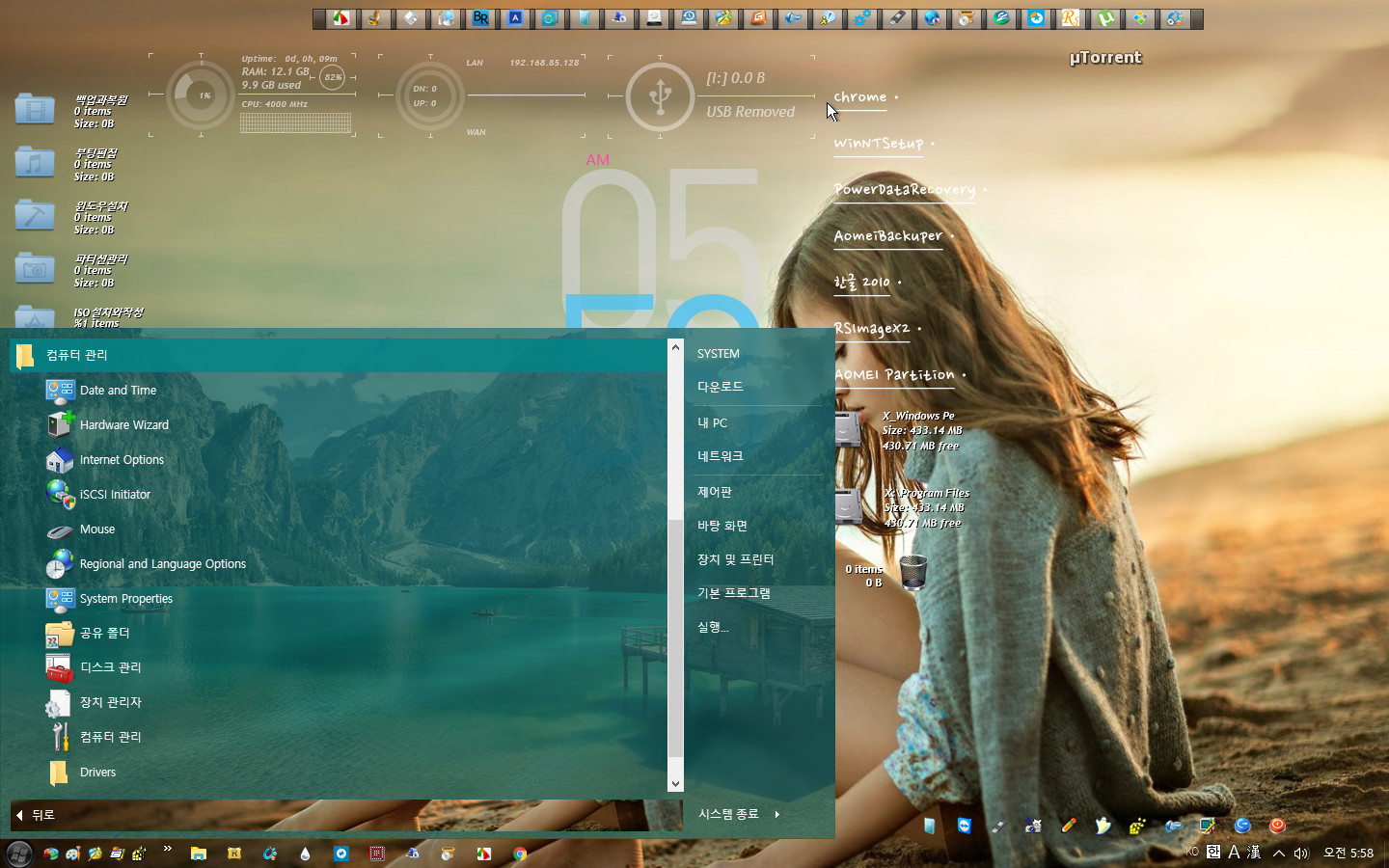Open 백업과복원 desktop folder
The height and width of the screenshot is (868, 1389).
tap(35, 109)
